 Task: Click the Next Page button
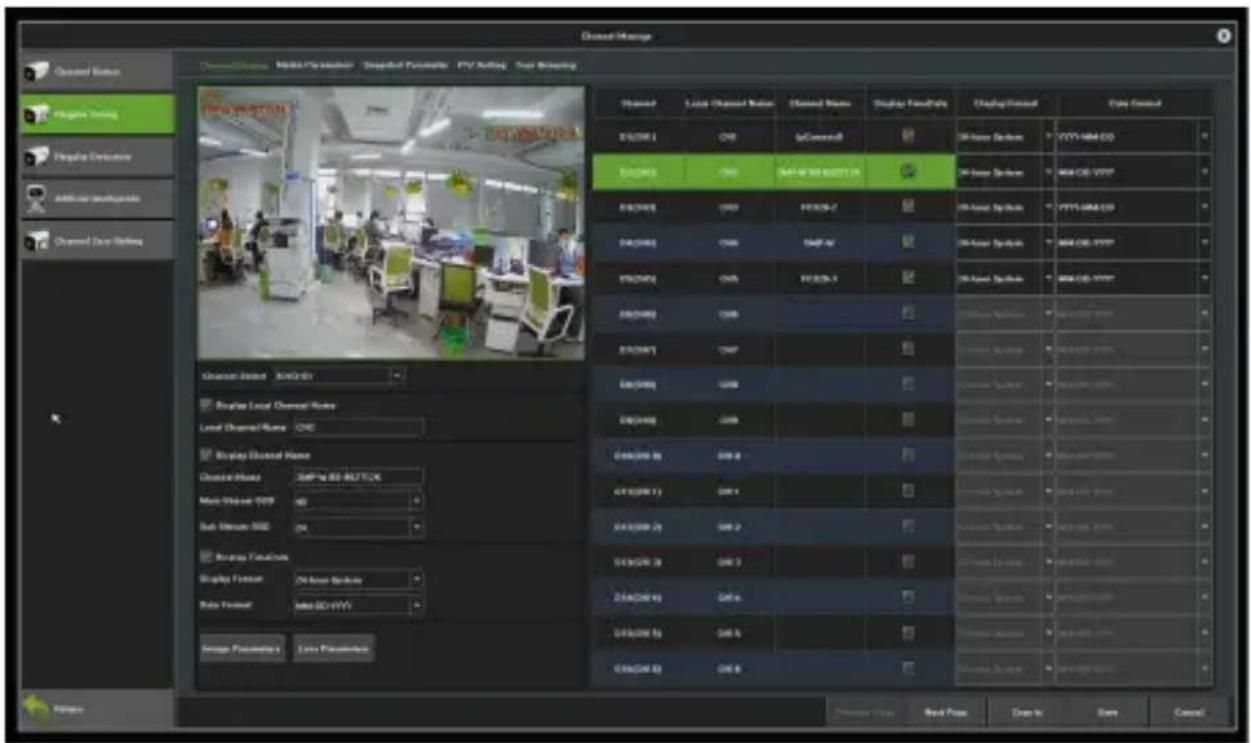click(x=936, y=712)
